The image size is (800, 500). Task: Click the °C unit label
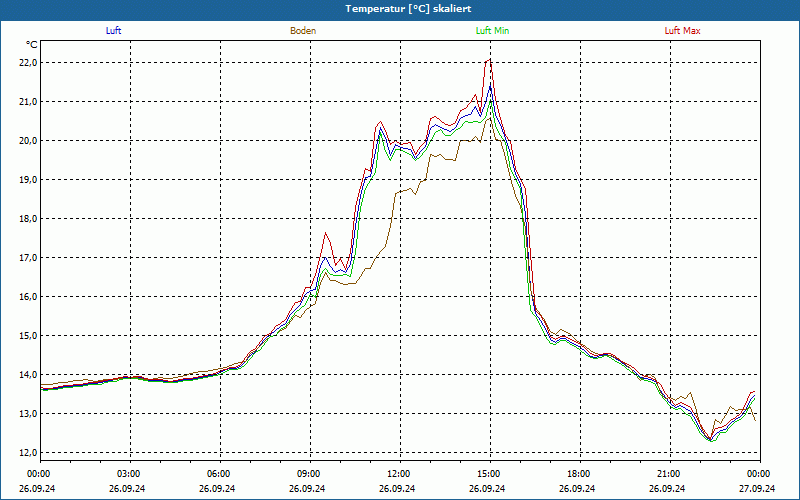click(31, 45)
